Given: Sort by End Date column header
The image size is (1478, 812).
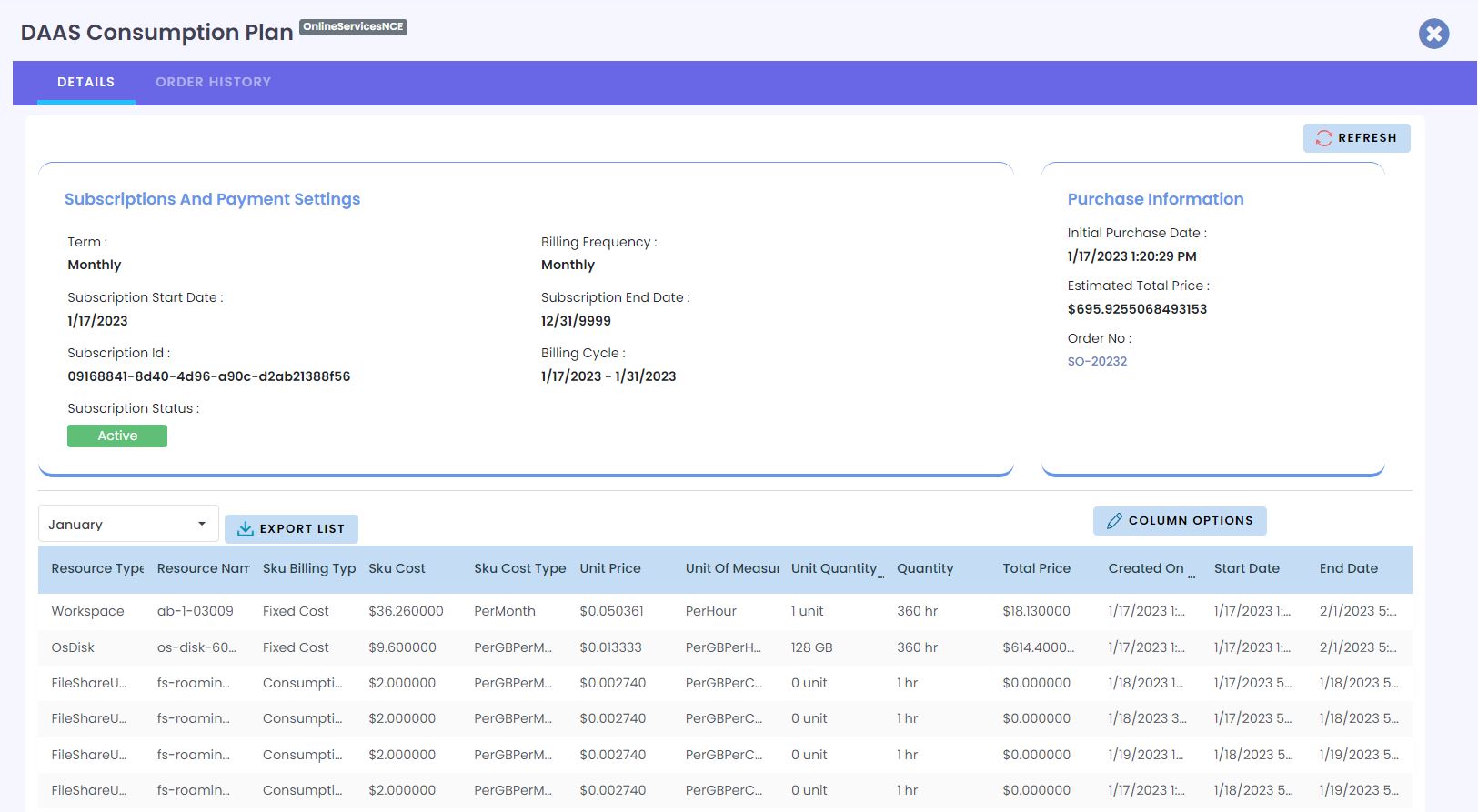Looking at the screenshot, I should [x=1348, y=568].
